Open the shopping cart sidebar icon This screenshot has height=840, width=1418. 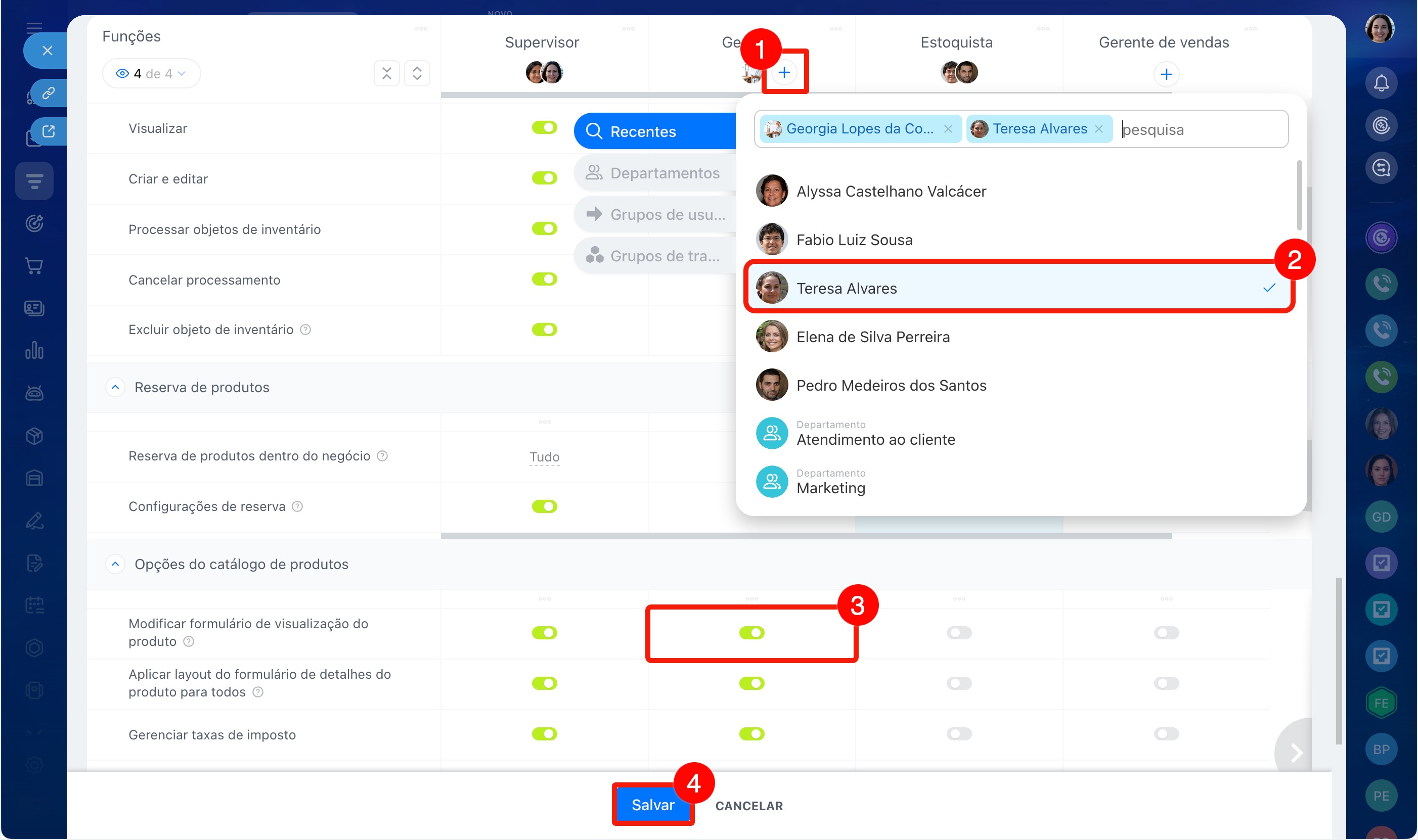coord(34,265)
